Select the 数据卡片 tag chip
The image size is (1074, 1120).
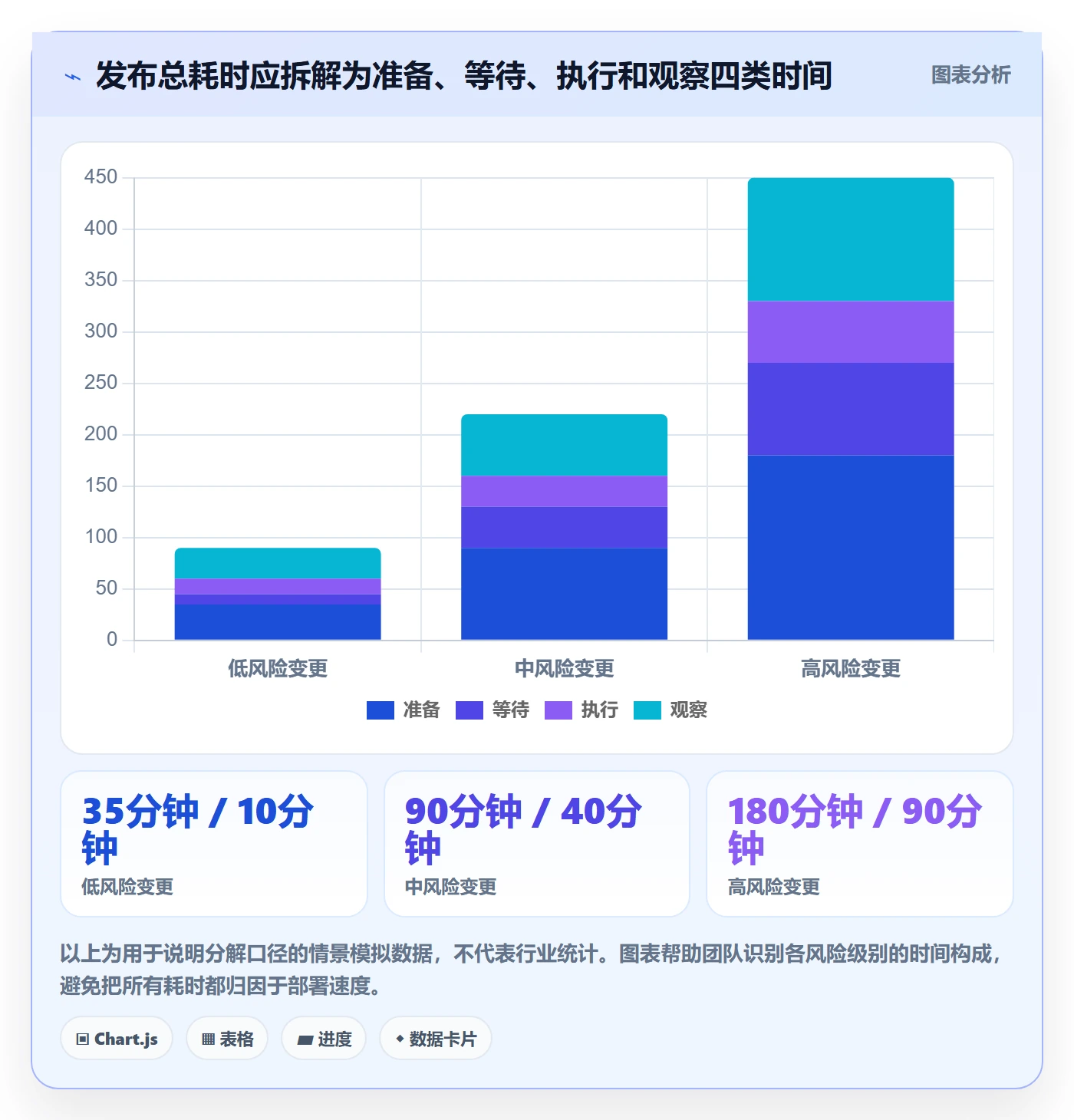pyautogui.click(x=436, y=1039)
